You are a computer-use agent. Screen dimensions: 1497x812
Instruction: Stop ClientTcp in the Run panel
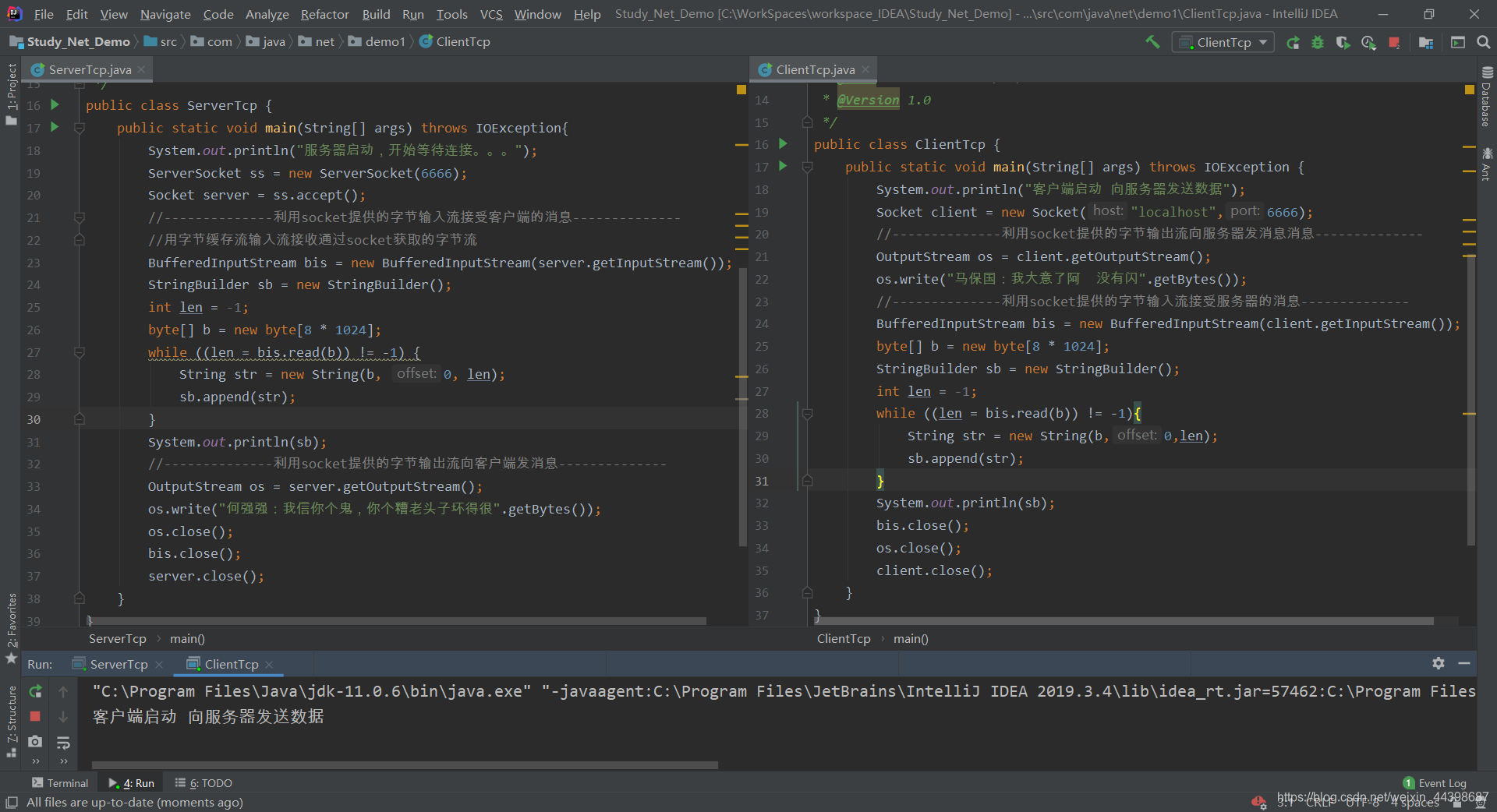(35, 716)
